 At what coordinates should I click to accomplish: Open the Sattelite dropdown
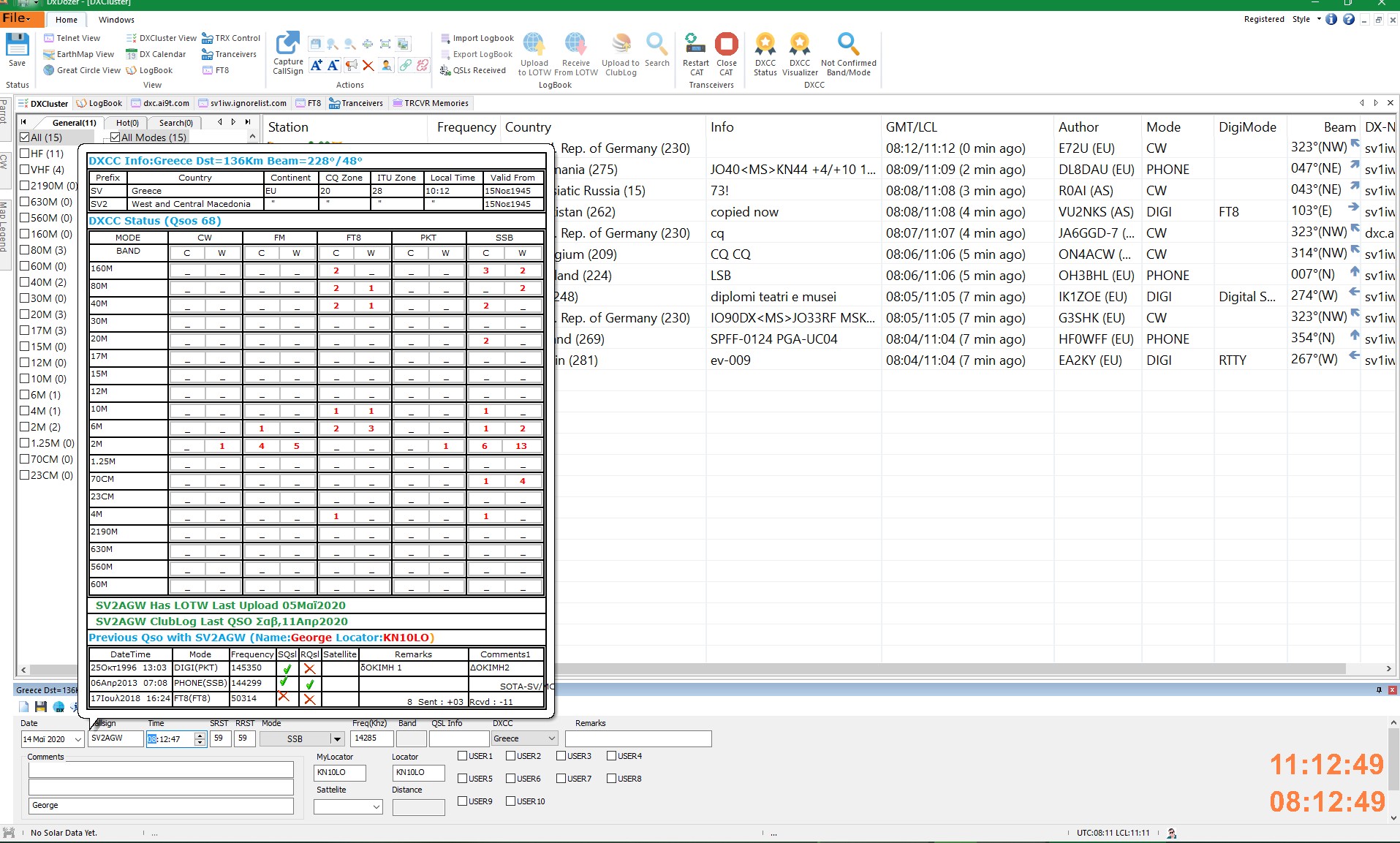click(376, 807)
